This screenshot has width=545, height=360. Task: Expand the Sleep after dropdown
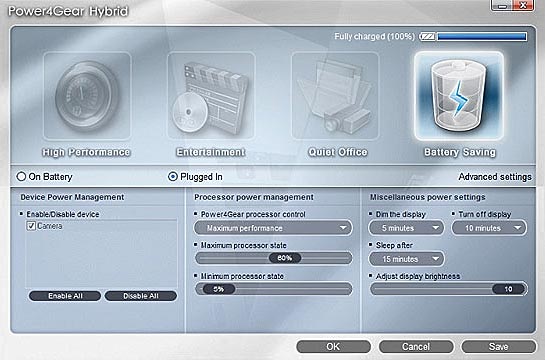pos(406,259)
